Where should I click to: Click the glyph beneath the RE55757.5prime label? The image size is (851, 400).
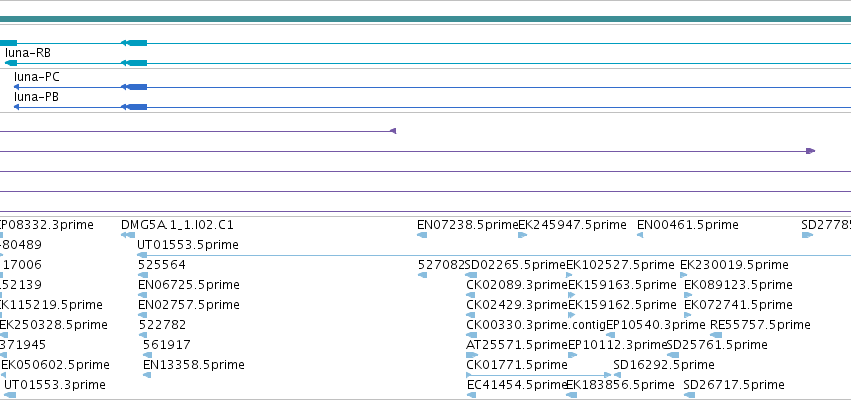pos(716,335)
